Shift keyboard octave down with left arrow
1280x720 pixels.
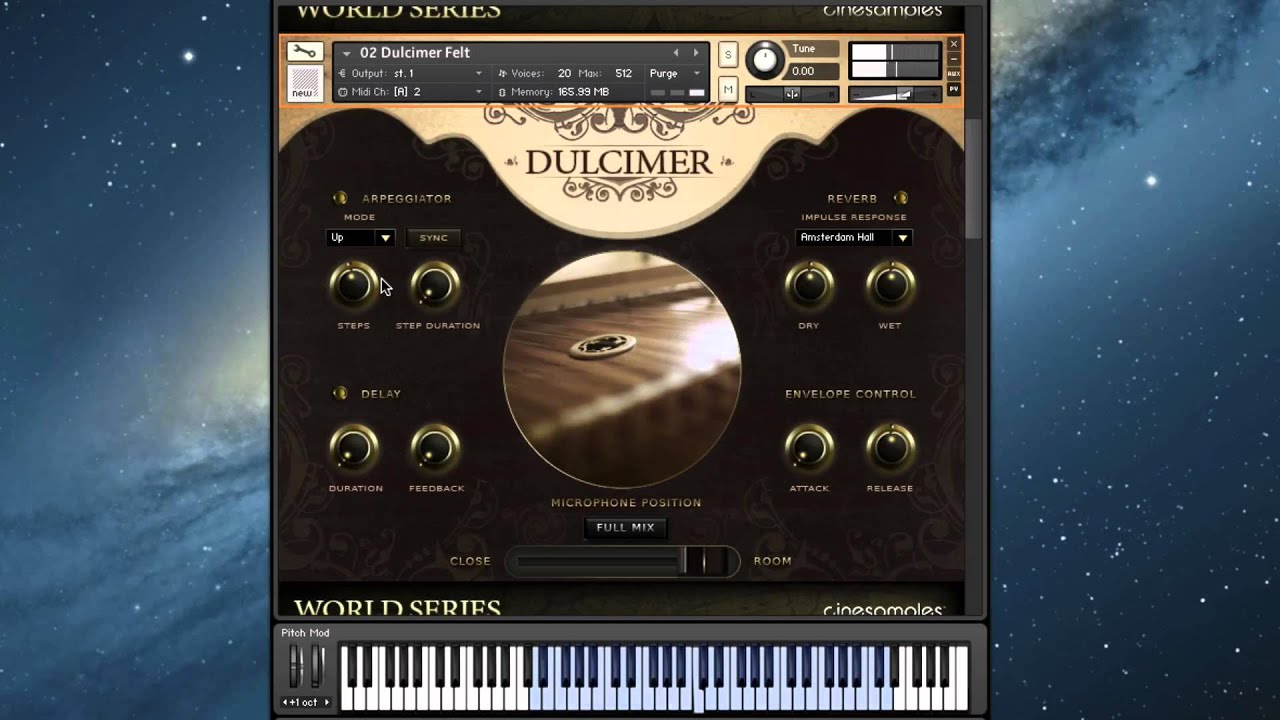tap(285, 702)
